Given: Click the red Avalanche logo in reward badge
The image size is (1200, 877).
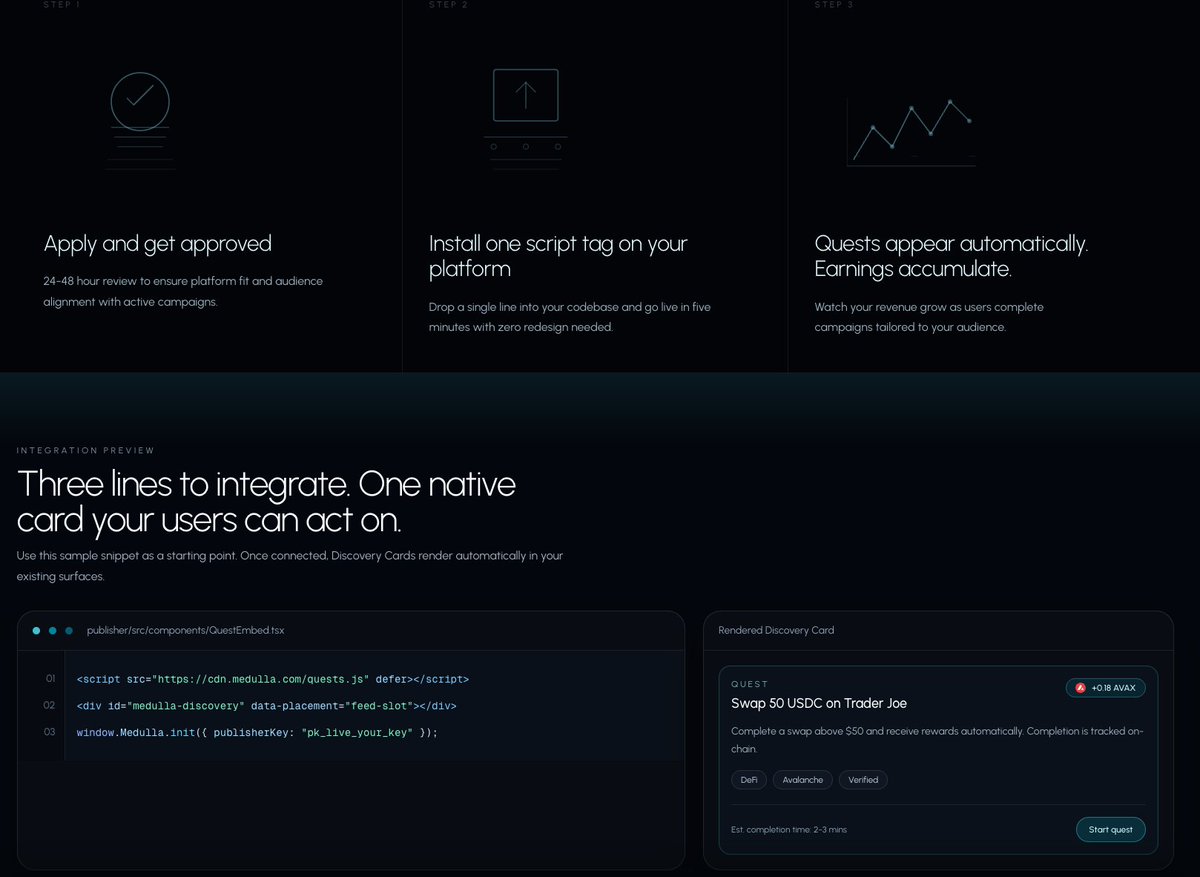Looking at the screenshot, I should coord(1080,688).
